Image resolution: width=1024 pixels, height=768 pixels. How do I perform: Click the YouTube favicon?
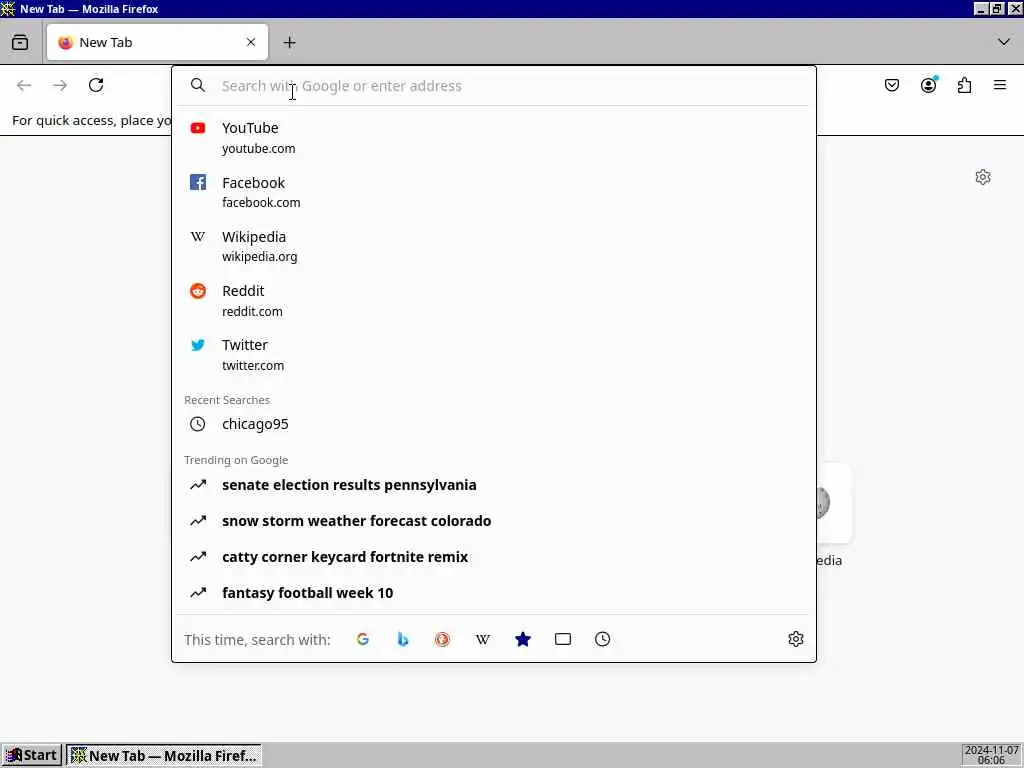[x=198, y=128]
